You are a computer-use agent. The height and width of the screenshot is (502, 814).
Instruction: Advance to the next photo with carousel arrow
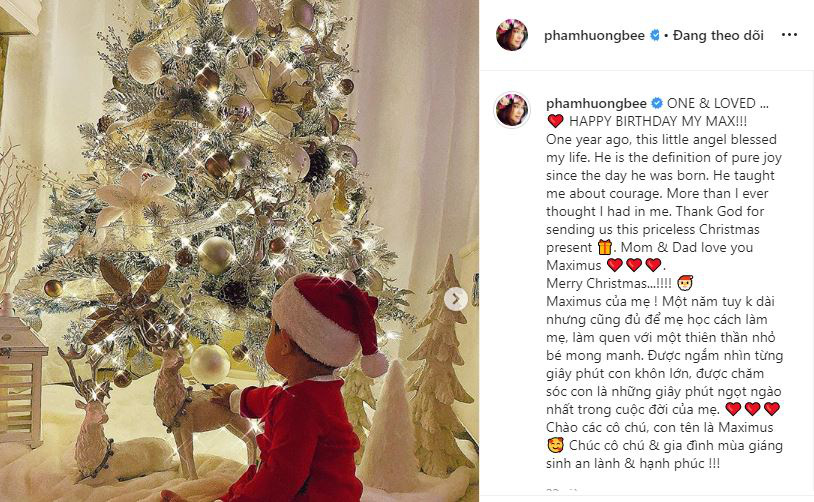456,299
